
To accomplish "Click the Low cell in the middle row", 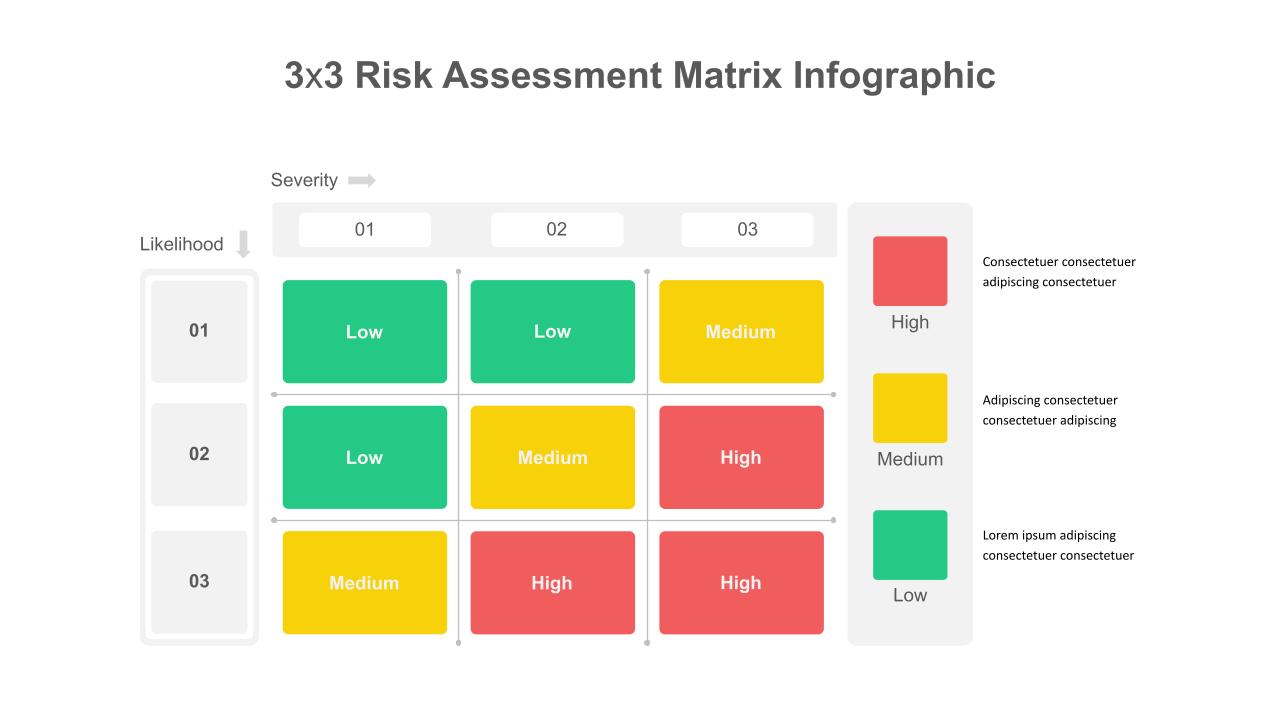I will point(365,457).
